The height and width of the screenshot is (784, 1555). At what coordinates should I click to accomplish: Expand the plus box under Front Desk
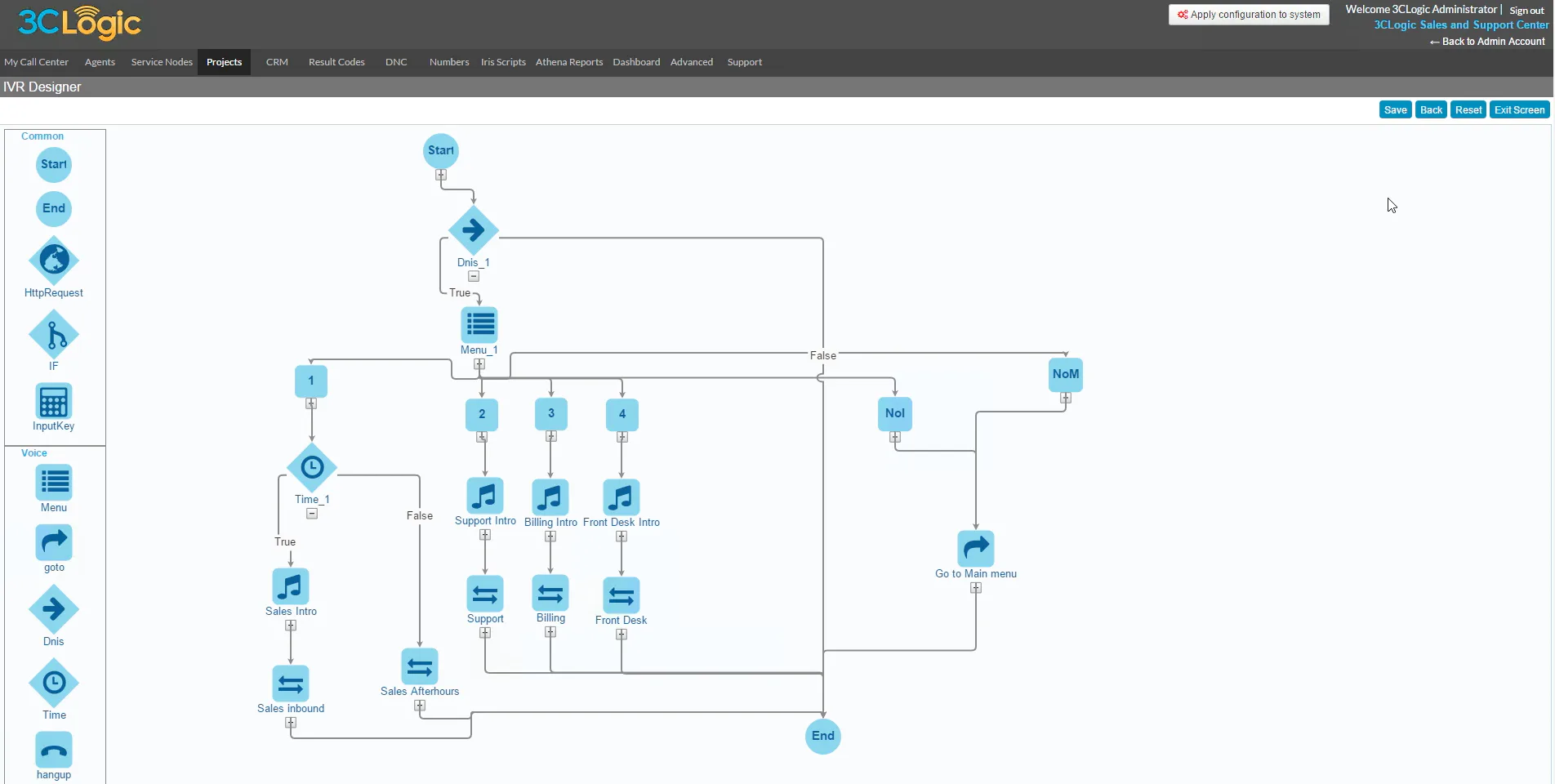tap(622, 635)
